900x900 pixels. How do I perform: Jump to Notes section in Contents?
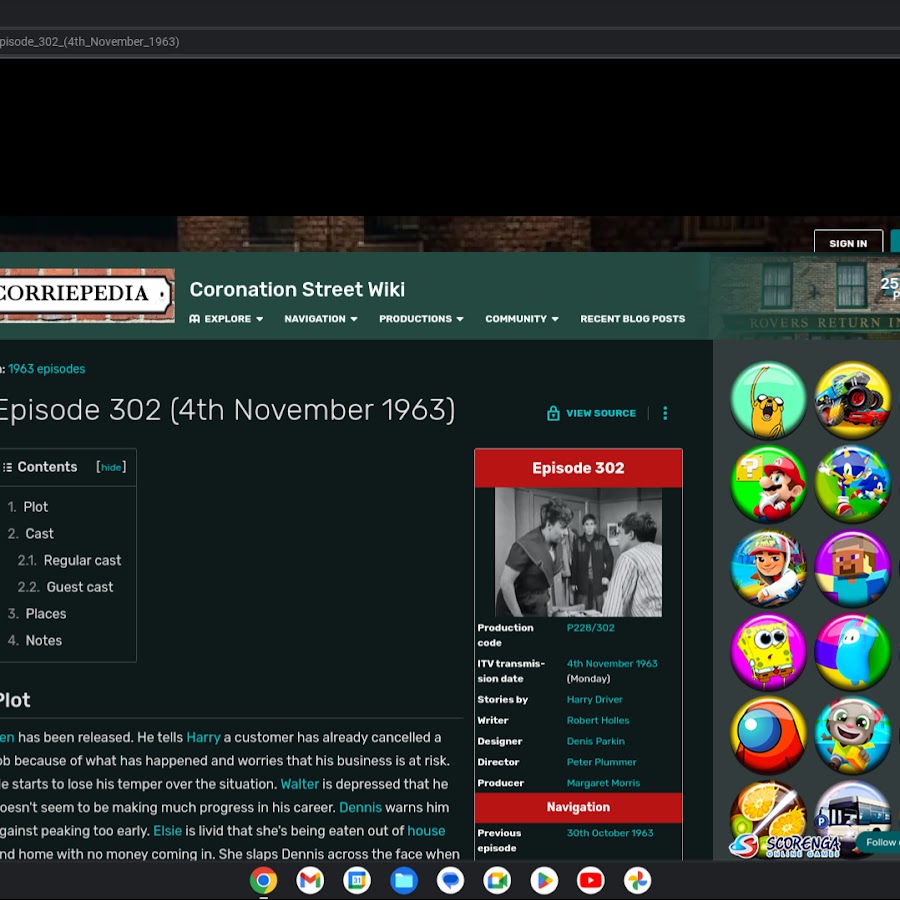click(x=44, y=641)
